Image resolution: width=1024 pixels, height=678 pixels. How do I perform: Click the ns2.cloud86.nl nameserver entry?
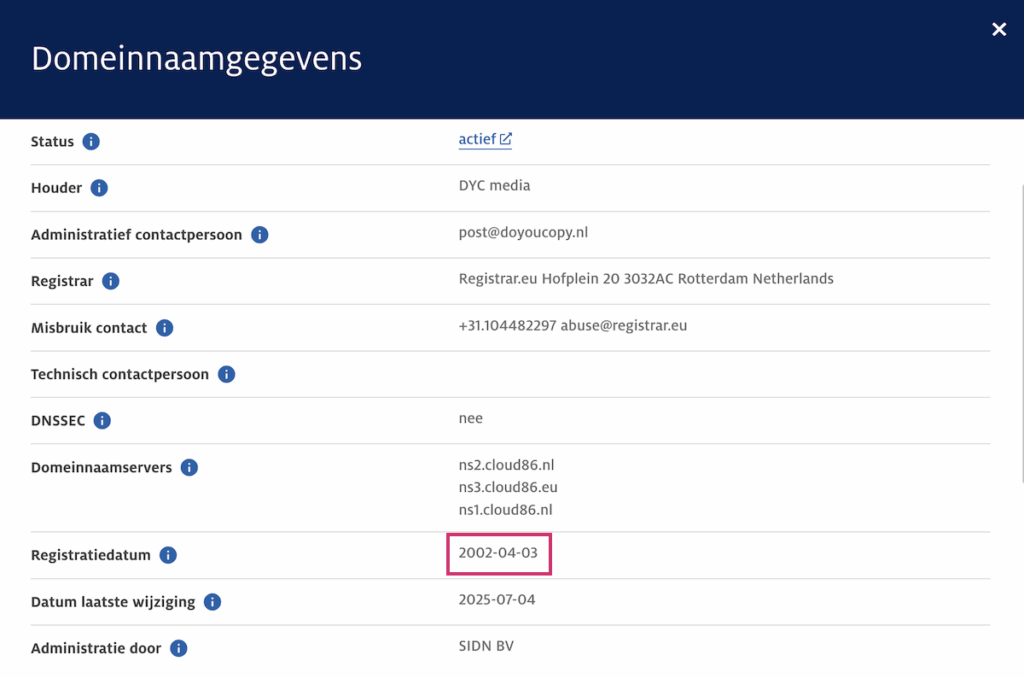pos(505,465)
